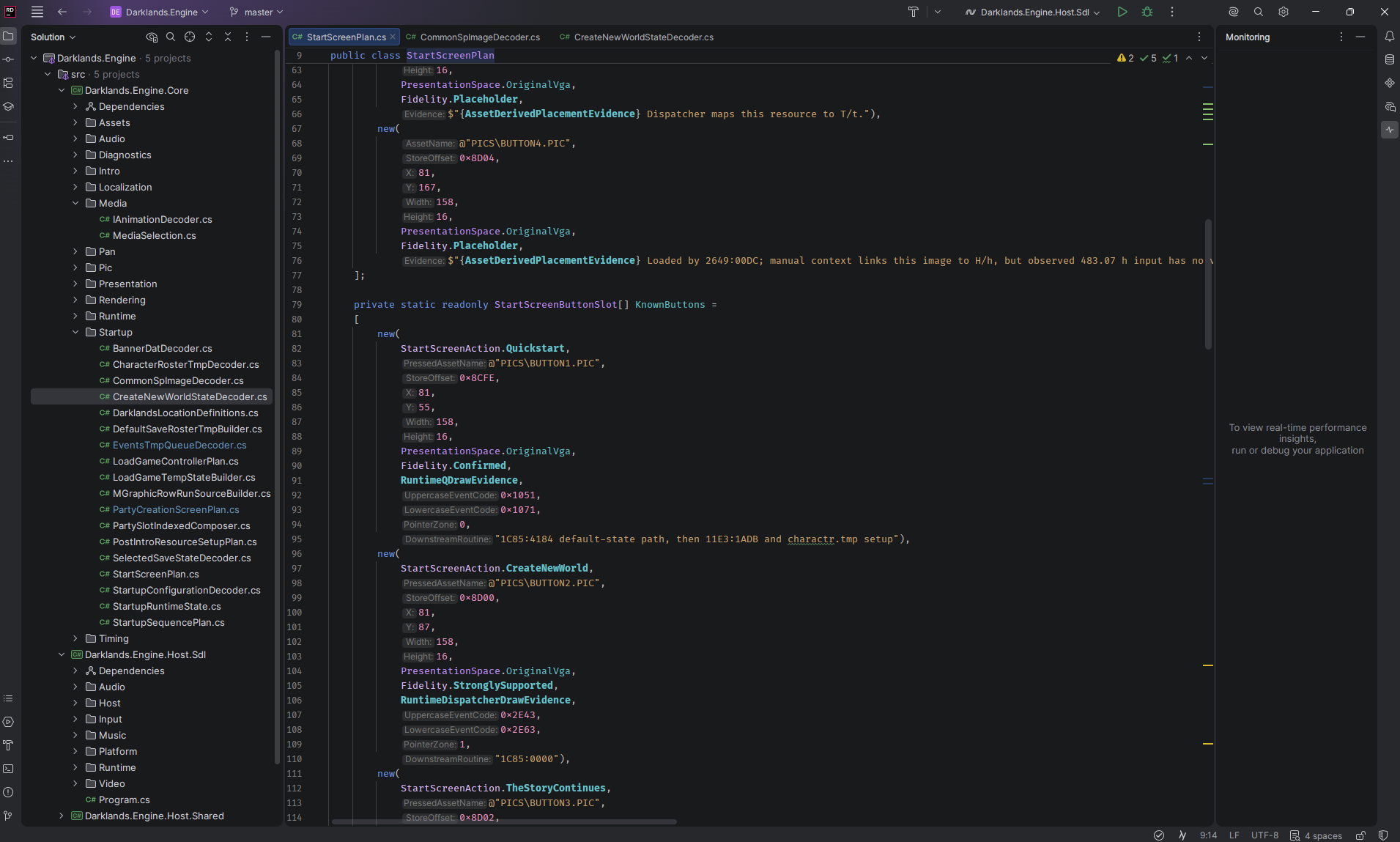
Task: Open the Structure tool window icon
Action: [9, 83]
